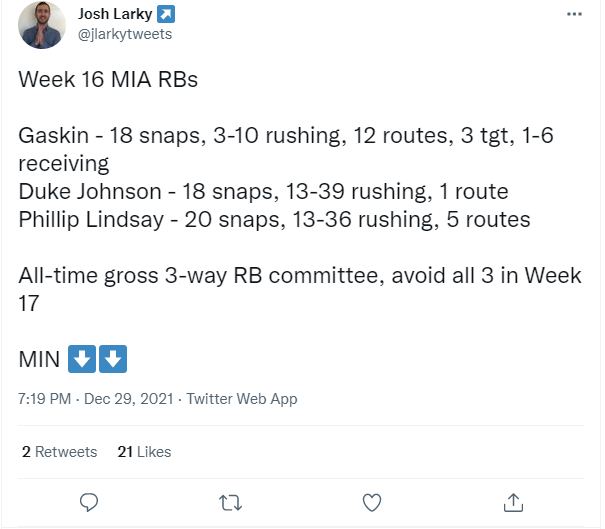Like the tweet with the heart icon

point(372,502)
